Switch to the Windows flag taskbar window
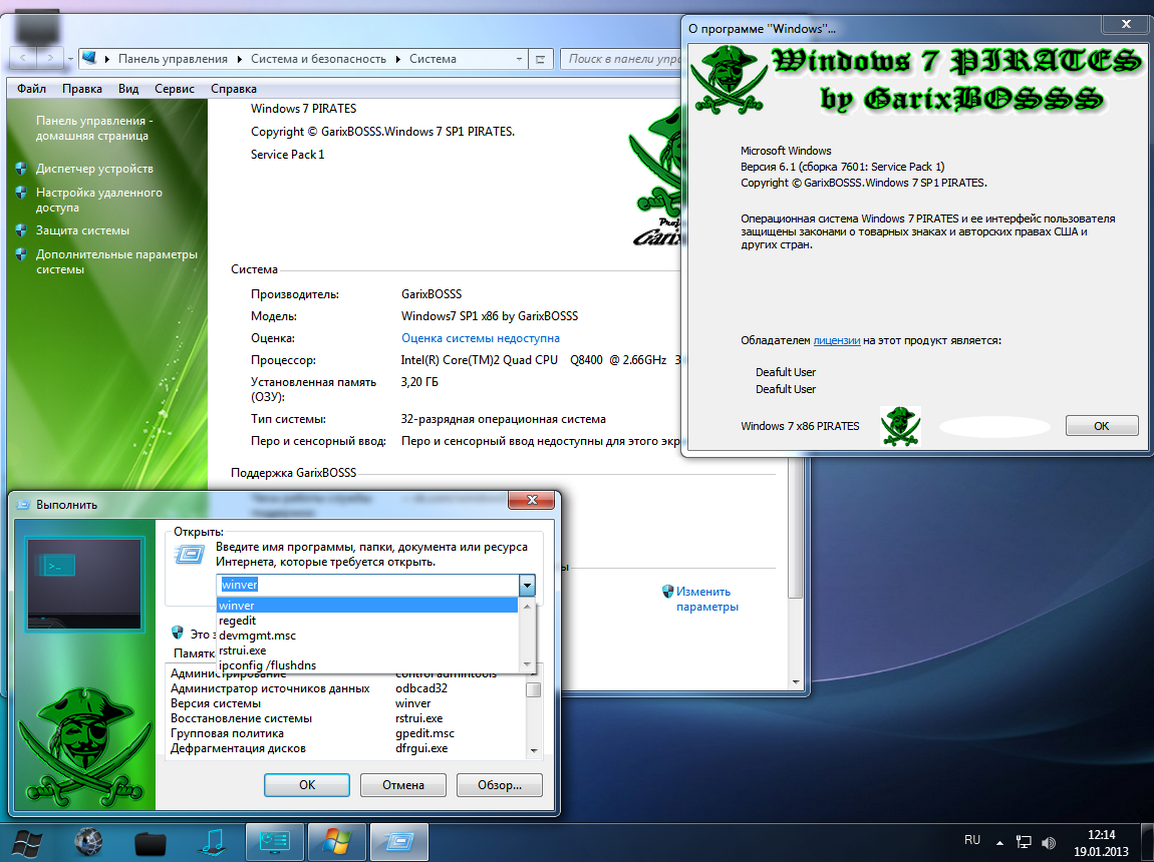Screen dimensions: 1154x862 coord(336,842)
